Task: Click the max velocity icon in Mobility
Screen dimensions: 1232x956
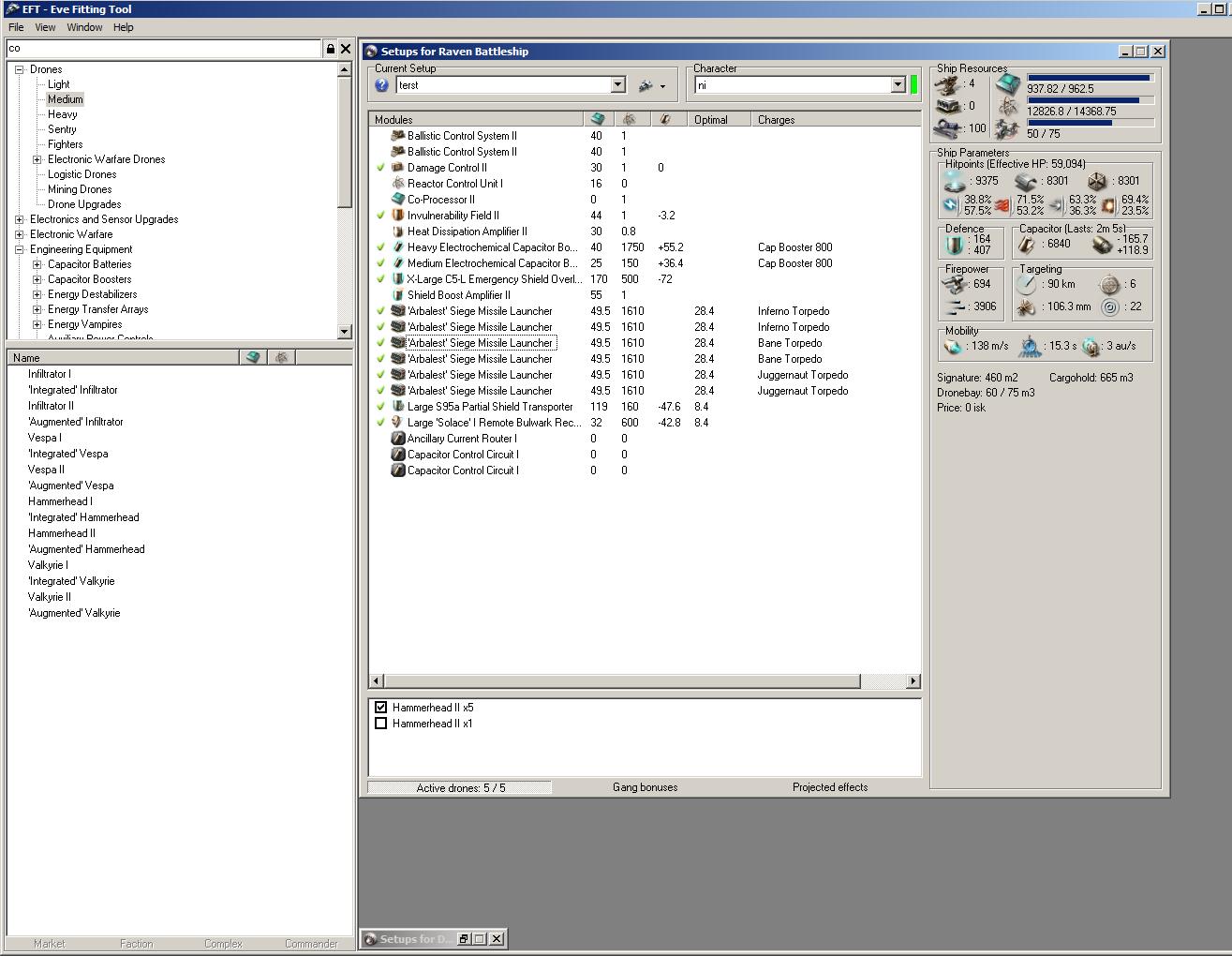Action: pos(954,346)
